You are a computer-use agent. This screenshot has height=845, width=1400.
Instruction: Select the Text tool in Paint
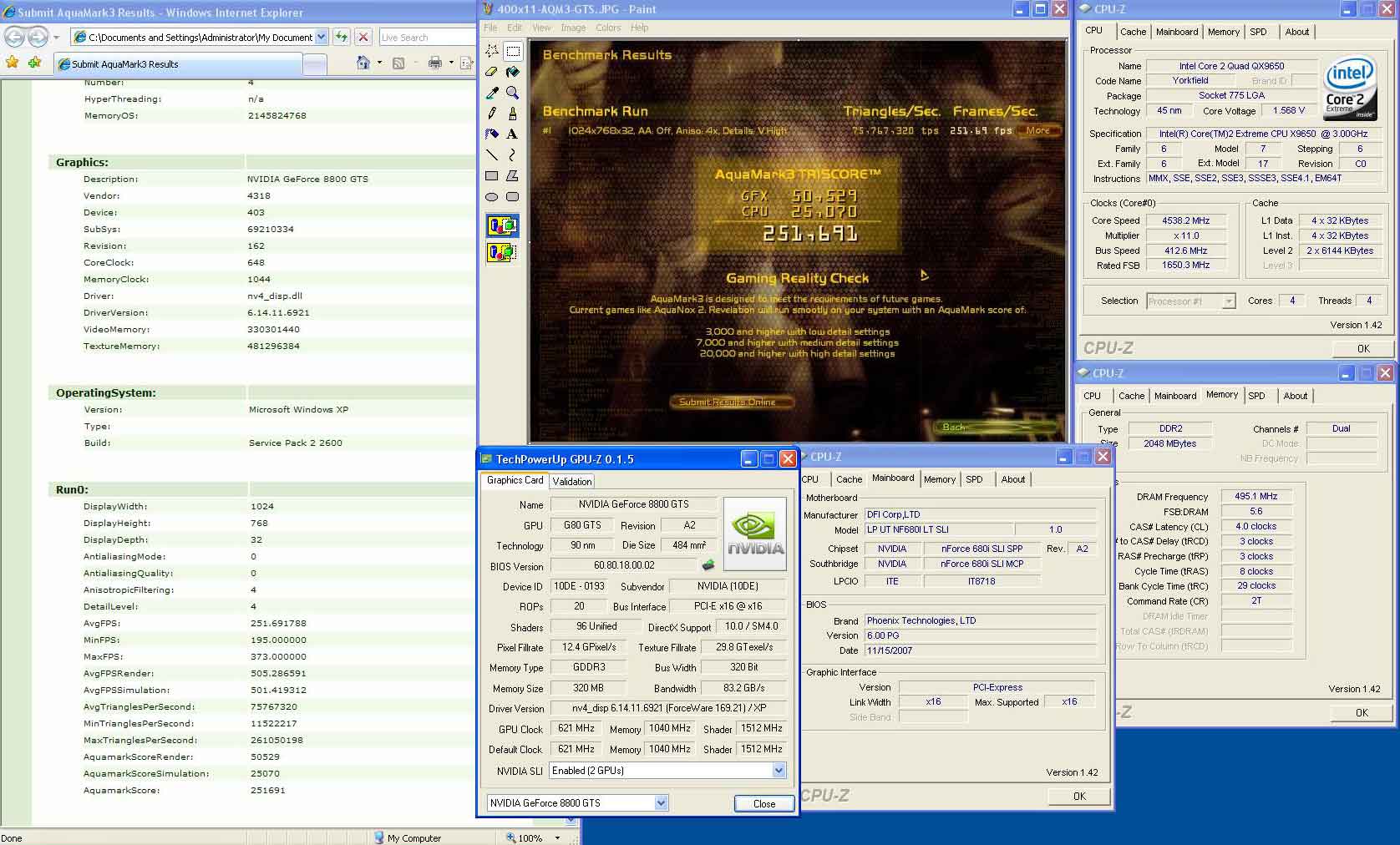pos(513,134)
